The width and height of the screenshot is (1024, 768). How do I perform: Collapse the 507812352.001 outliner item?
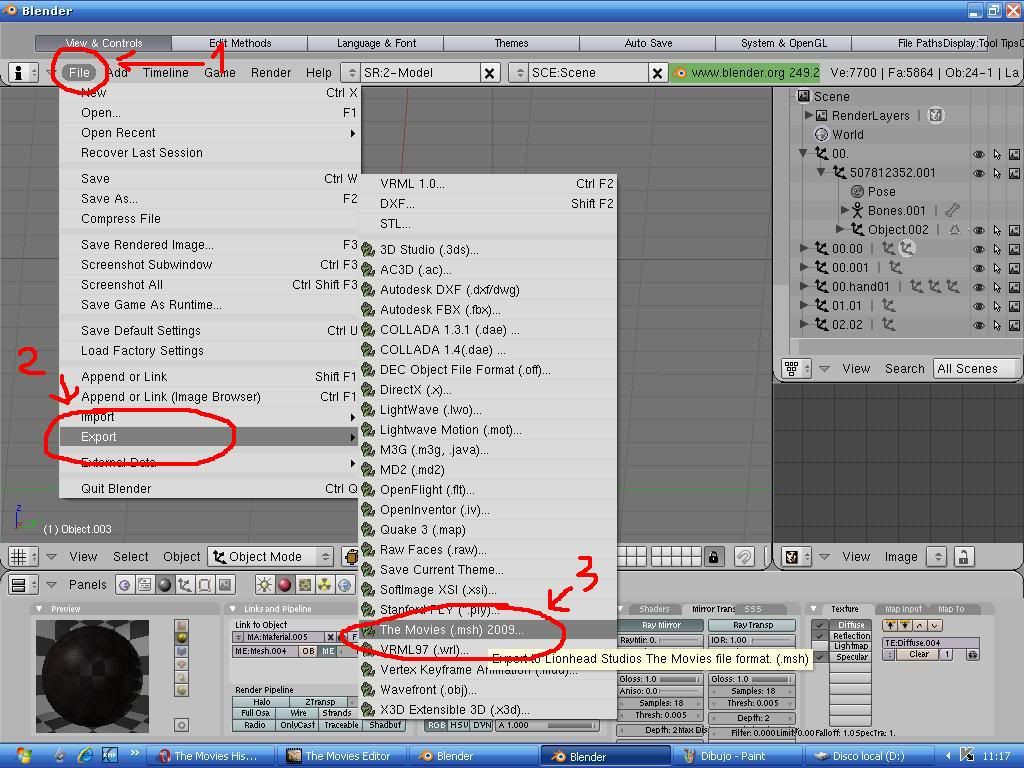tap(821, 172)
